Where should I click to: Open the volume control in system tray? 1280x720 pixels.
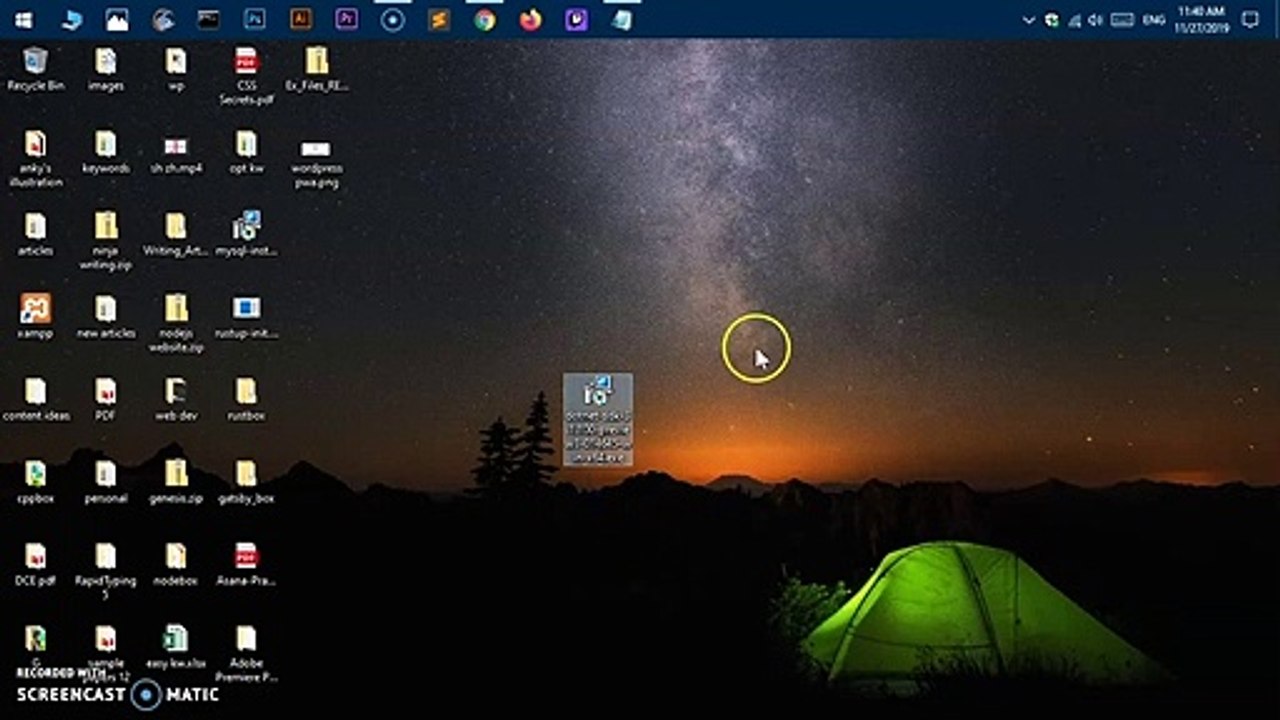pyautogui.click(x=1096, y=19)
